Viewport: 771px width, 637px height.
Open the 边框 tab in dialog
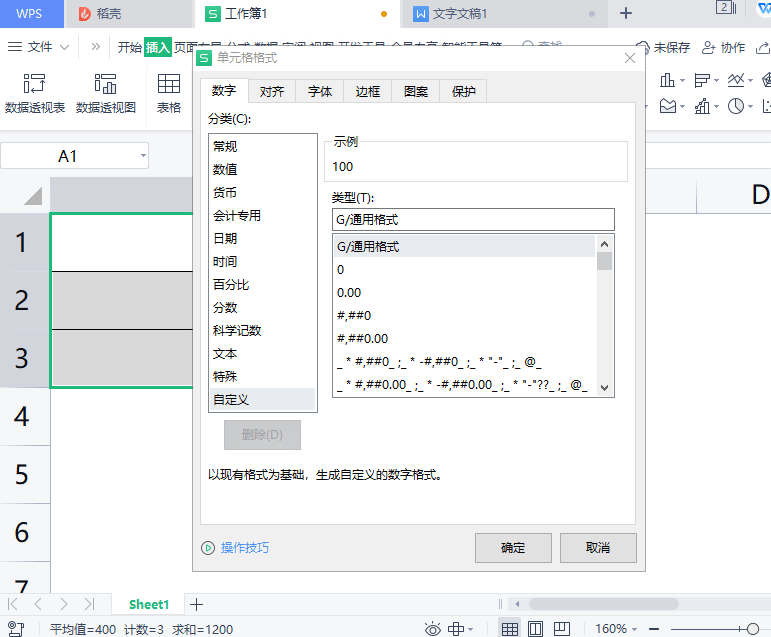(x=367, y=92)
